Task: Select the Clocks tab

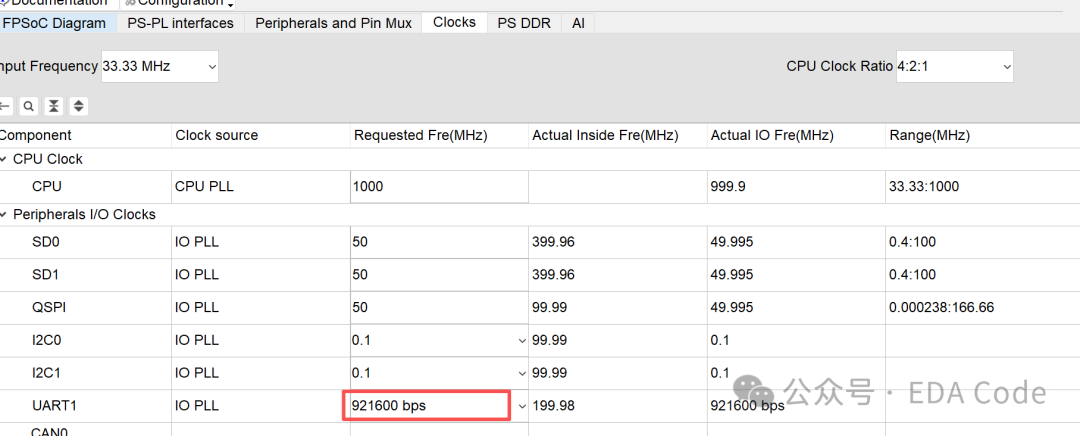Action: click(455, 22)
